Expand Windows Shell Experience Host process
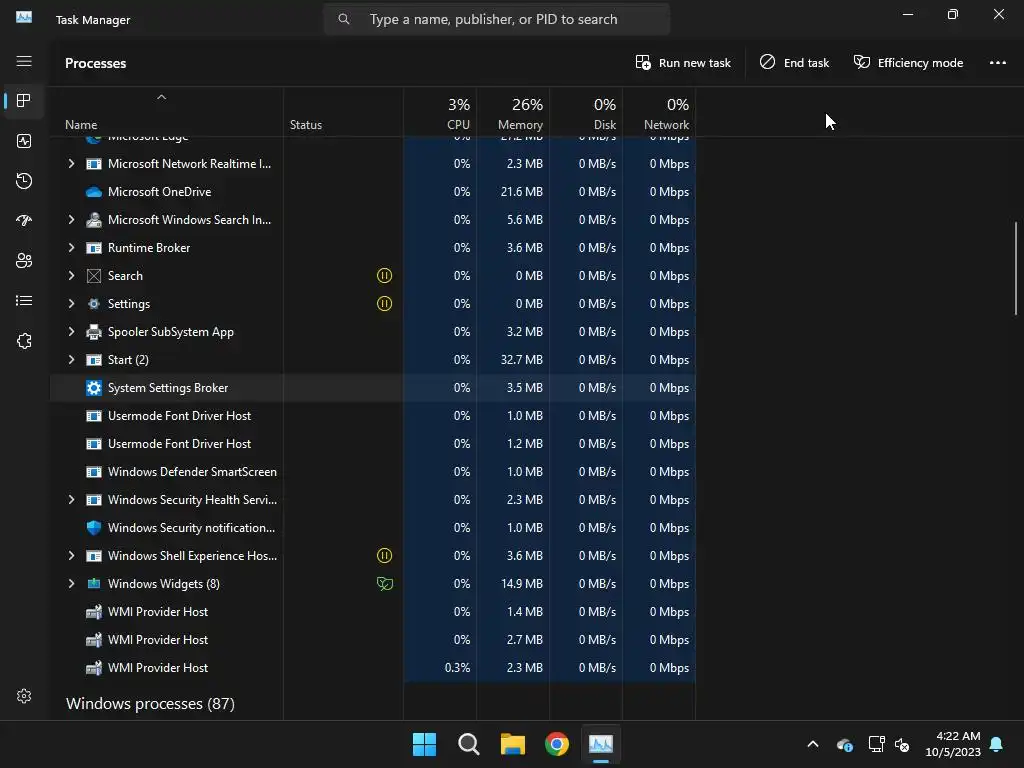 coord(71,556)
